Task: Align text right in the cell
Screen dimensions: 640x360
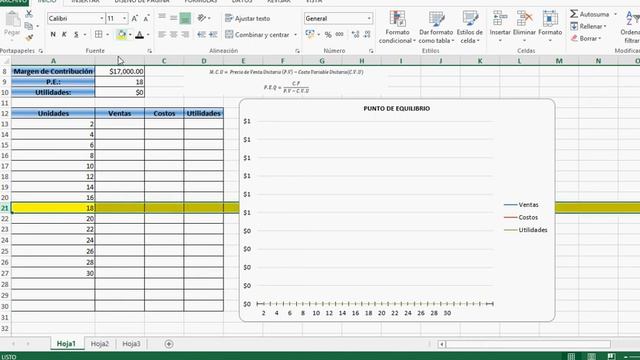Action: pyautogui.click(x=185, y=35)
